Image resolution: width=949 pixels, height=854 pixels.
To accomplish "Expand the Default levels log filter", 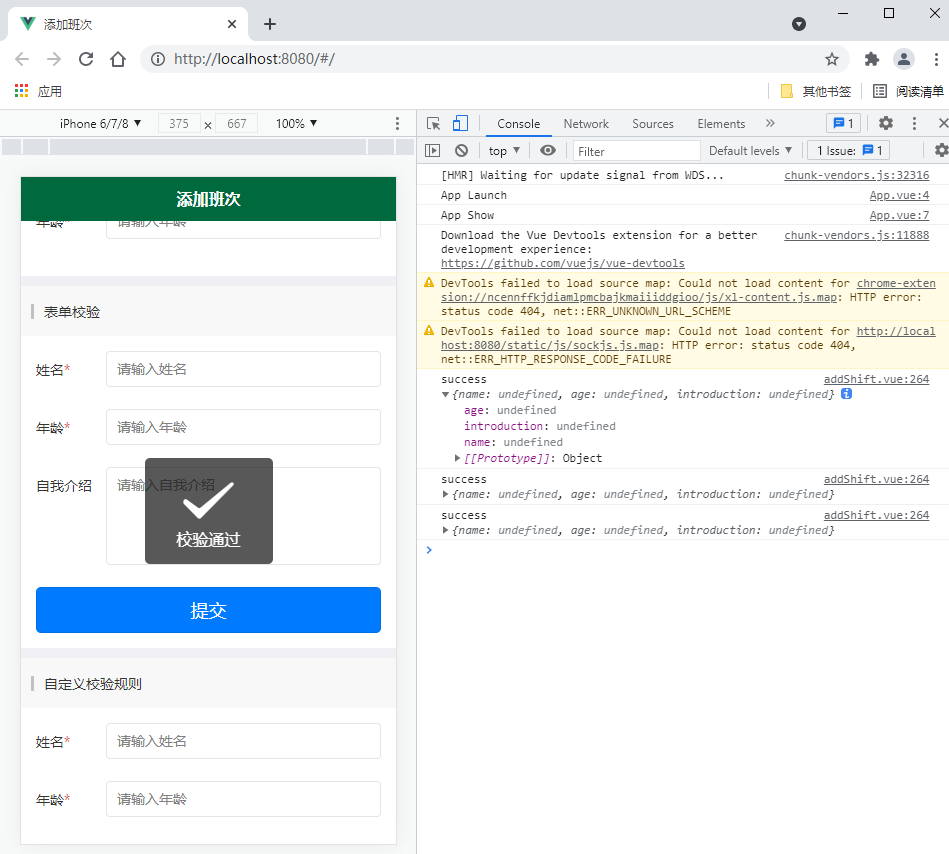I will click(750, 151).
